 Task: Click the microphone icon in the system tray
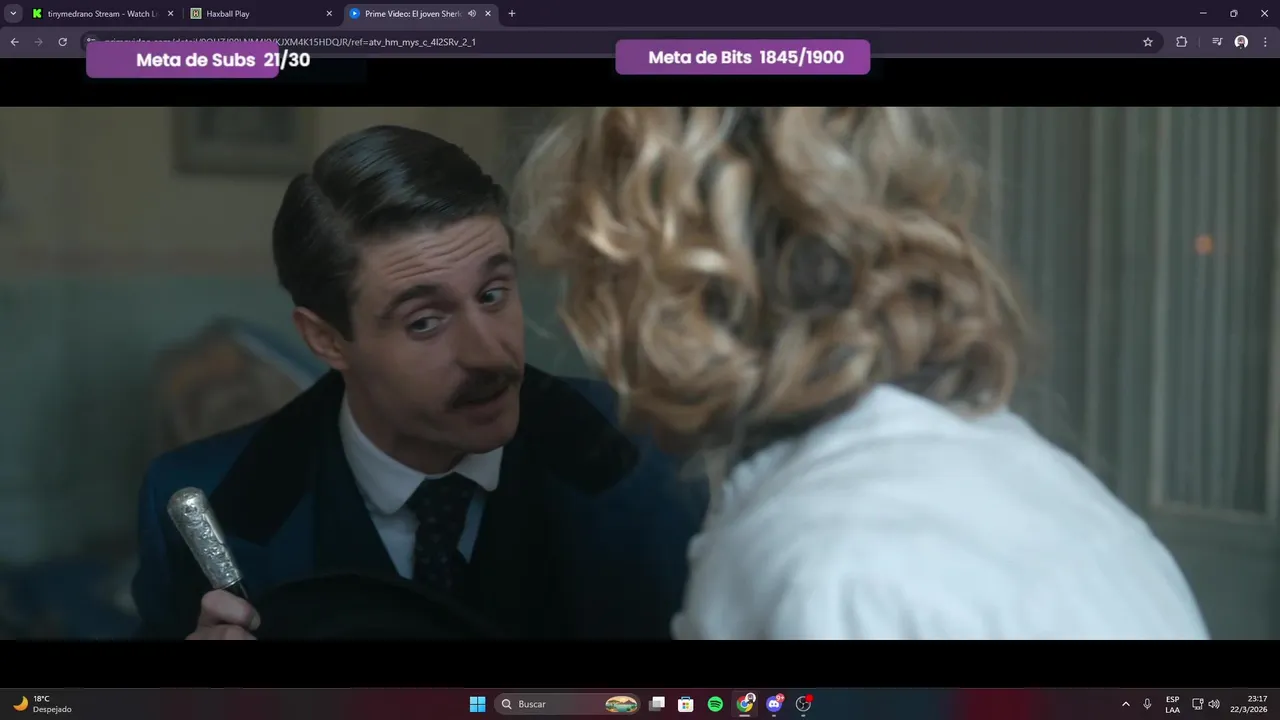pos(1147,704)
